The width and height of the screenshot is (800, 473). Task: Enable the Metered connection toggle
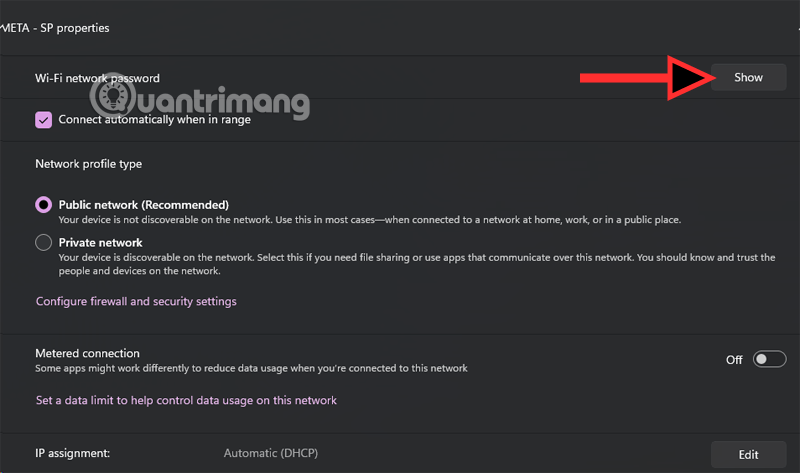pyautogui.click(x=769, y=359)
